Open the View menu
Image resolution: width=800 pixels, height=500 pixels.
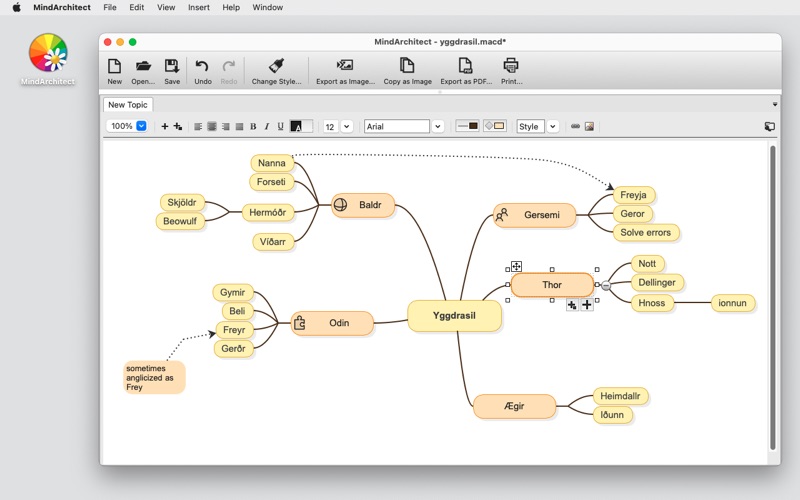(x=166, y=7)
